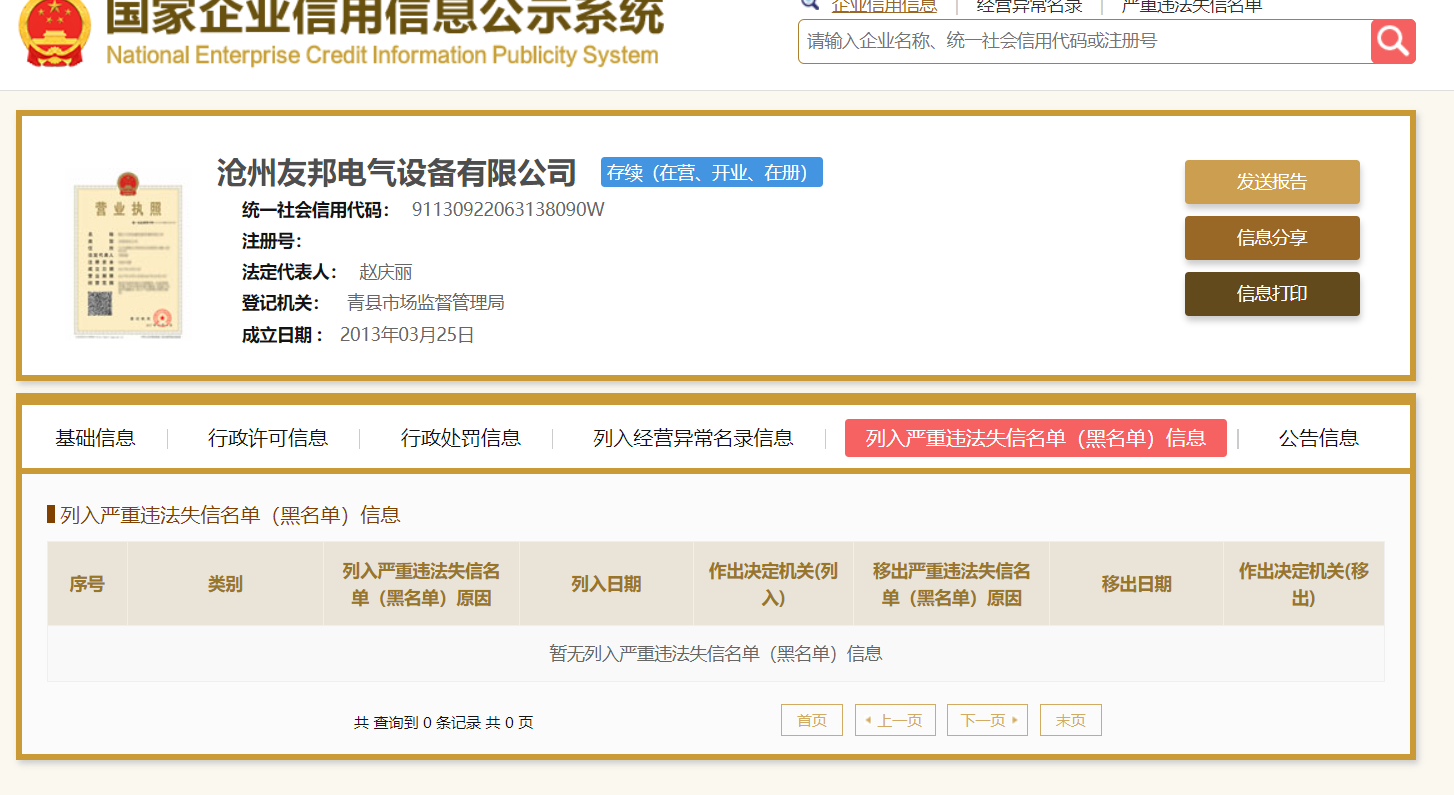Click the 暂无列入严重违法失信名单（黑名单）信息 empty row

click(716, 654)
